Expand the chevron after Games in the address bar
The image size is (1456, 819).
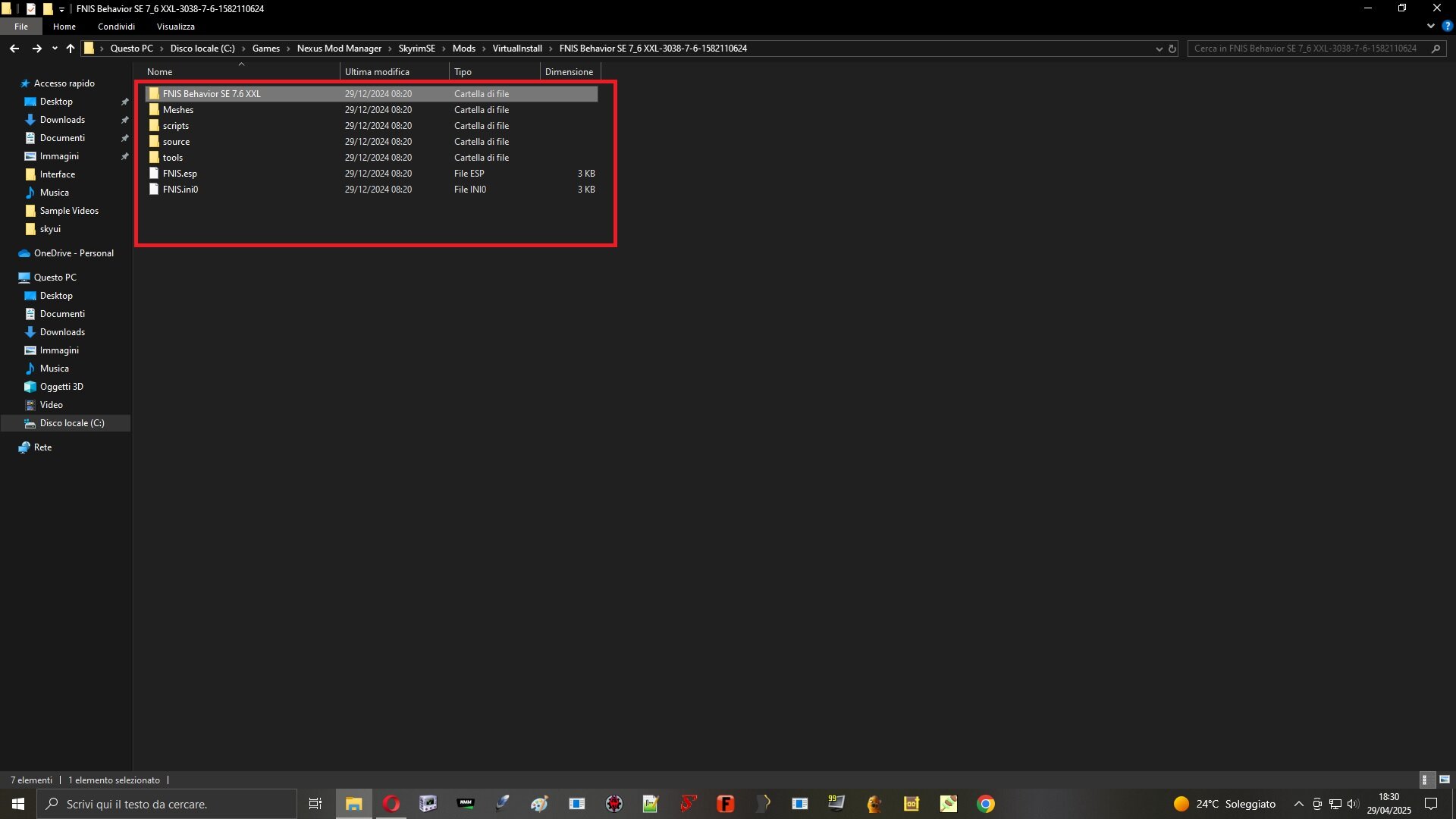pos(288,49)
